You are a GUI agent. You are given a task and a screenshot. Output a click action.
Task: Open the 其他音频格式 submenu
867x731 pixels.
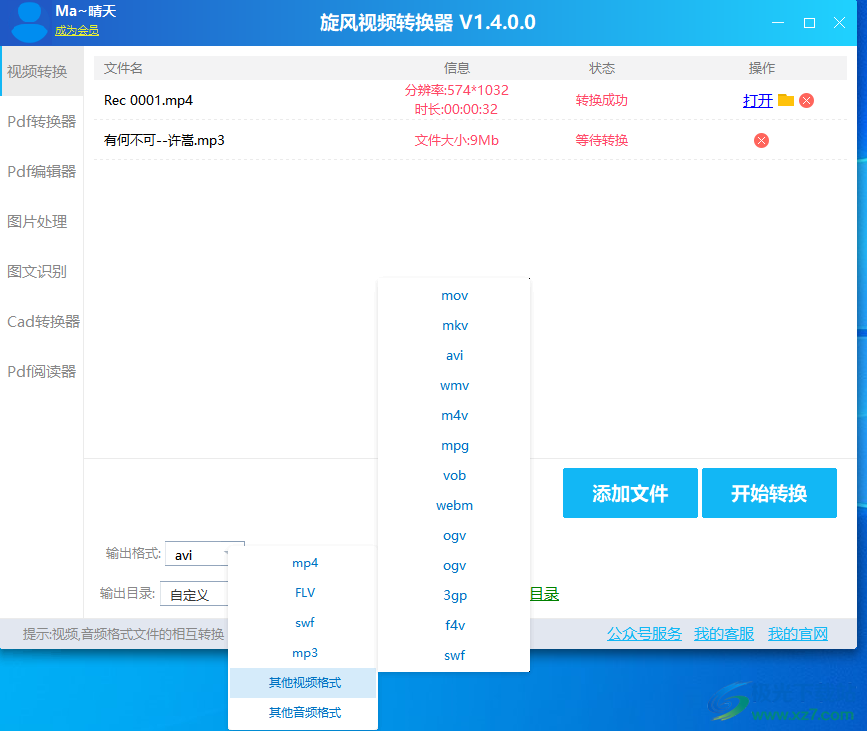click(303, 713)
